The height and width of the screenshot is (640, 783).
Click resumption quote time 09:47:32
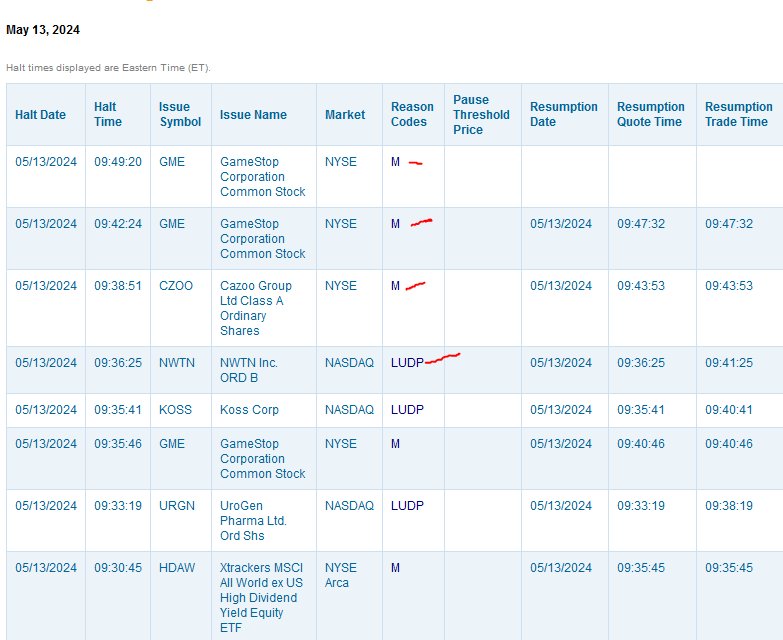click(641, 224)
